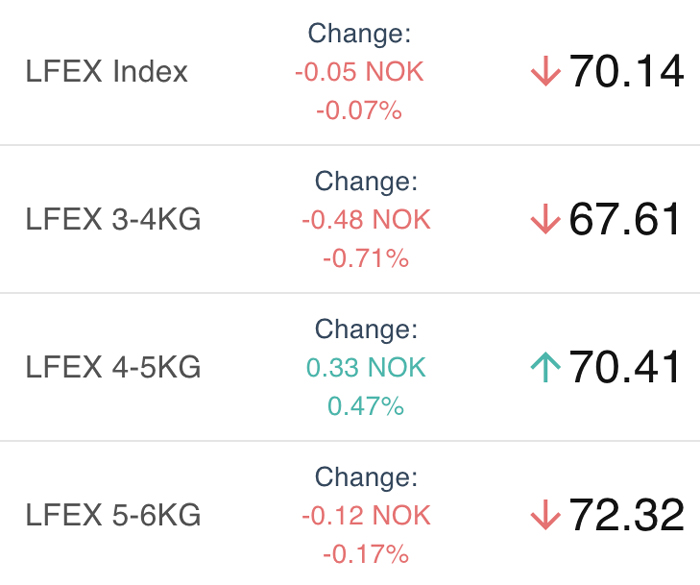700x585 pixels.
Task: Click the -0.05 NOK change value
Action: pos(359,71)
